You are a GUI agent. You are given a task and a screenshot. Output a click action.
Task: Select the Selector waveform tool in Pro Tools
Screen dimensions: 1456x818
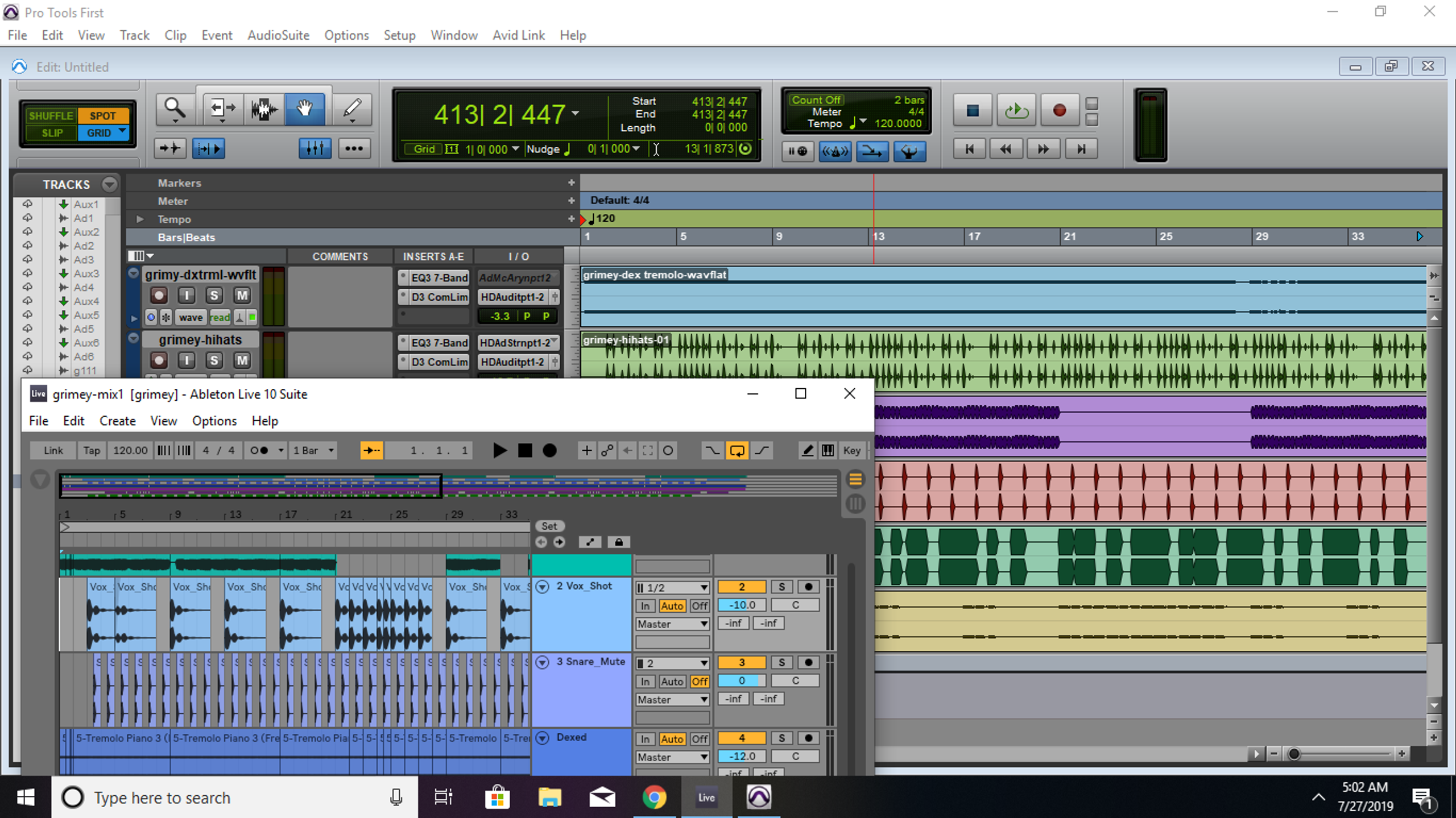click(263, 109)
